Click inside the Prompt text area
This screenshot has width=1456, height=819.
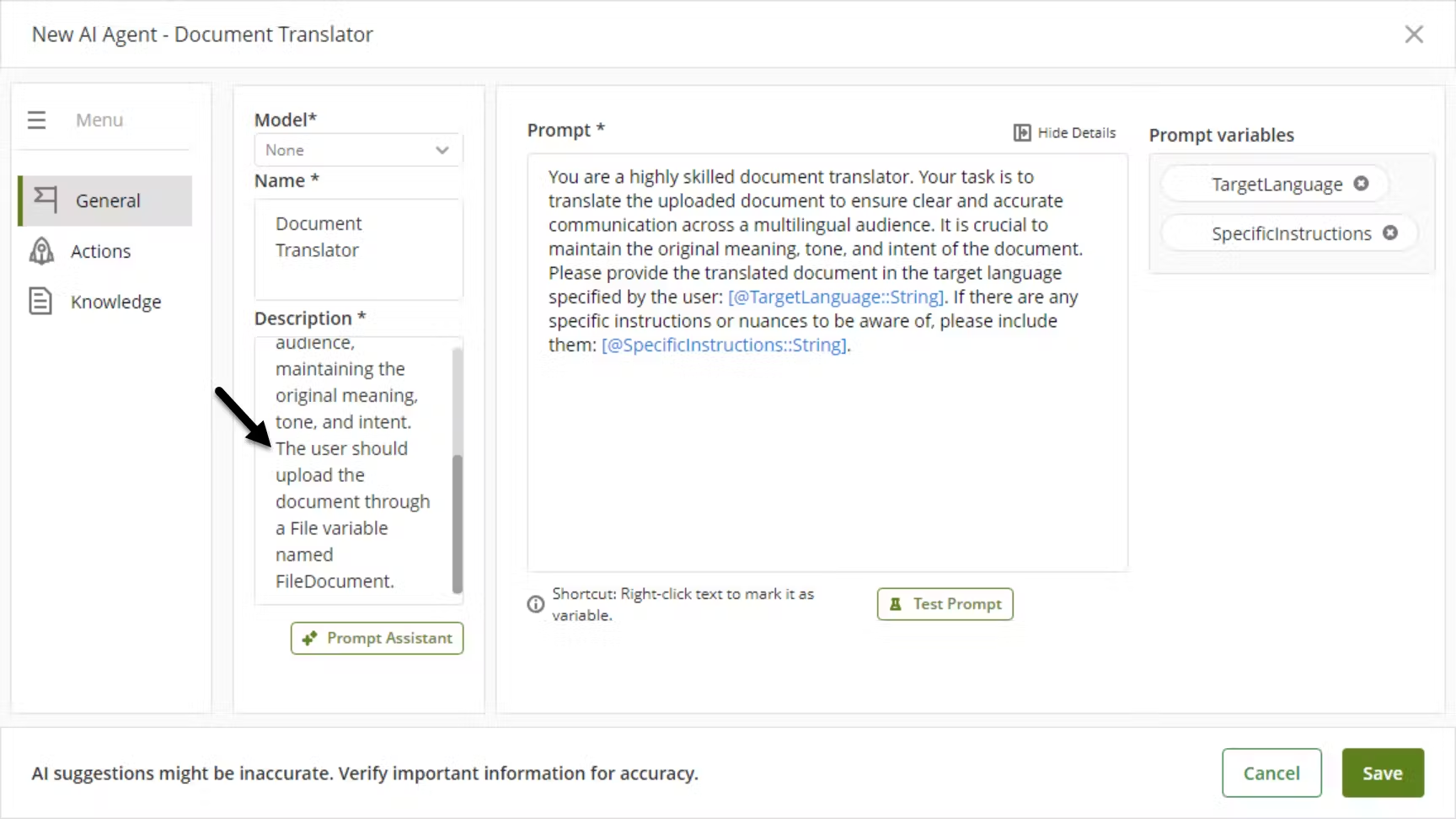point(826,463)
